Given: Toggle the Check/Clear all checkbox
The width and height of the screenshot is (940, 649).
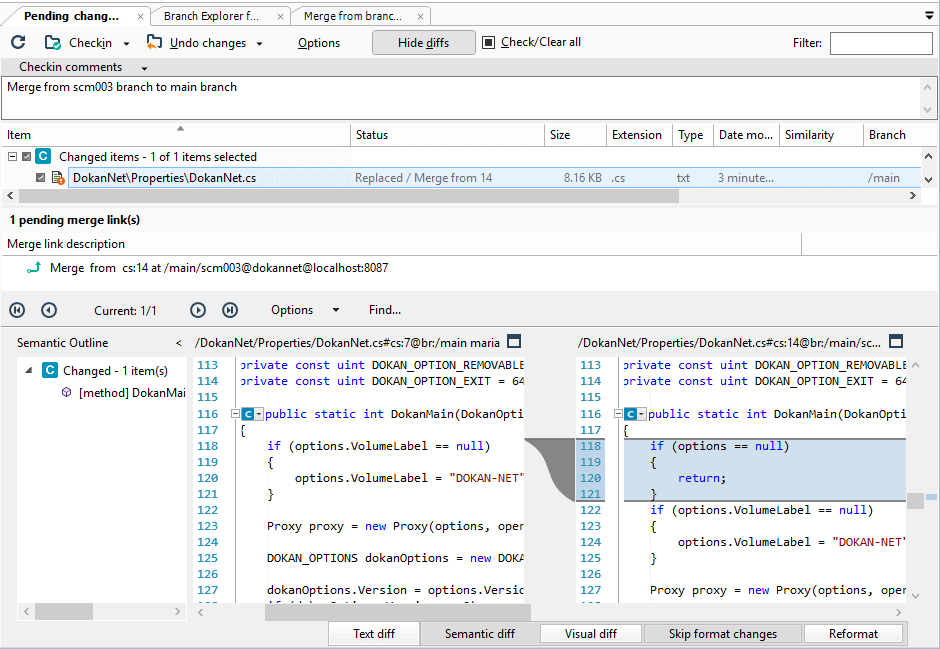Looking at the screenshot, I should [x=489, y=42].
